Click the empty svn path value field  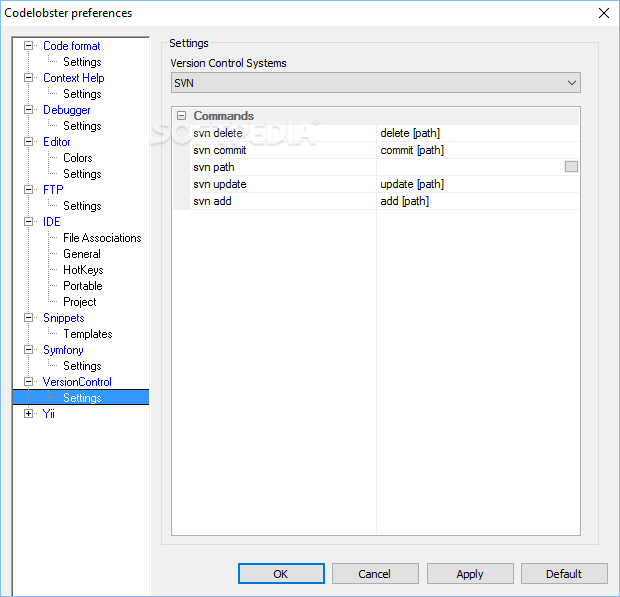470,167
